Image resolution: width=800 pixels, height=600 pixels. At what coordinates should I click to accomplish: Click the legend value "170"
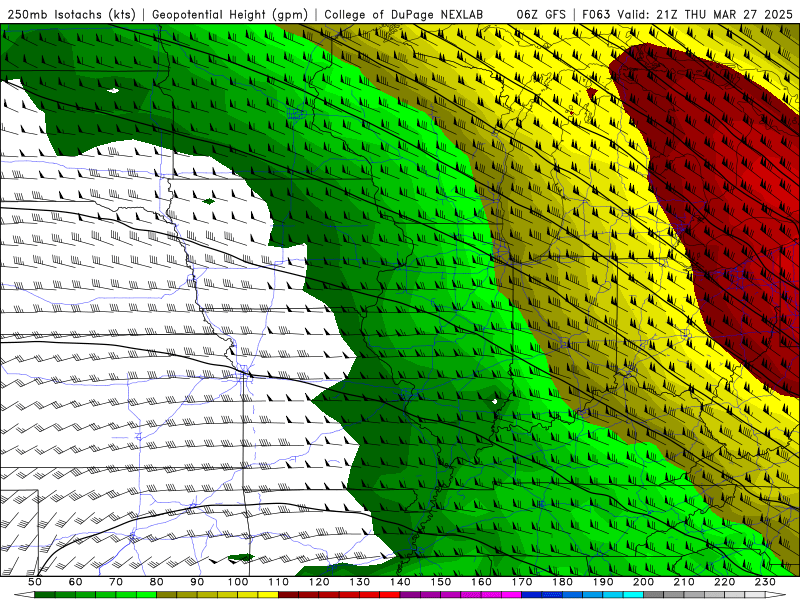click(521, 582)
